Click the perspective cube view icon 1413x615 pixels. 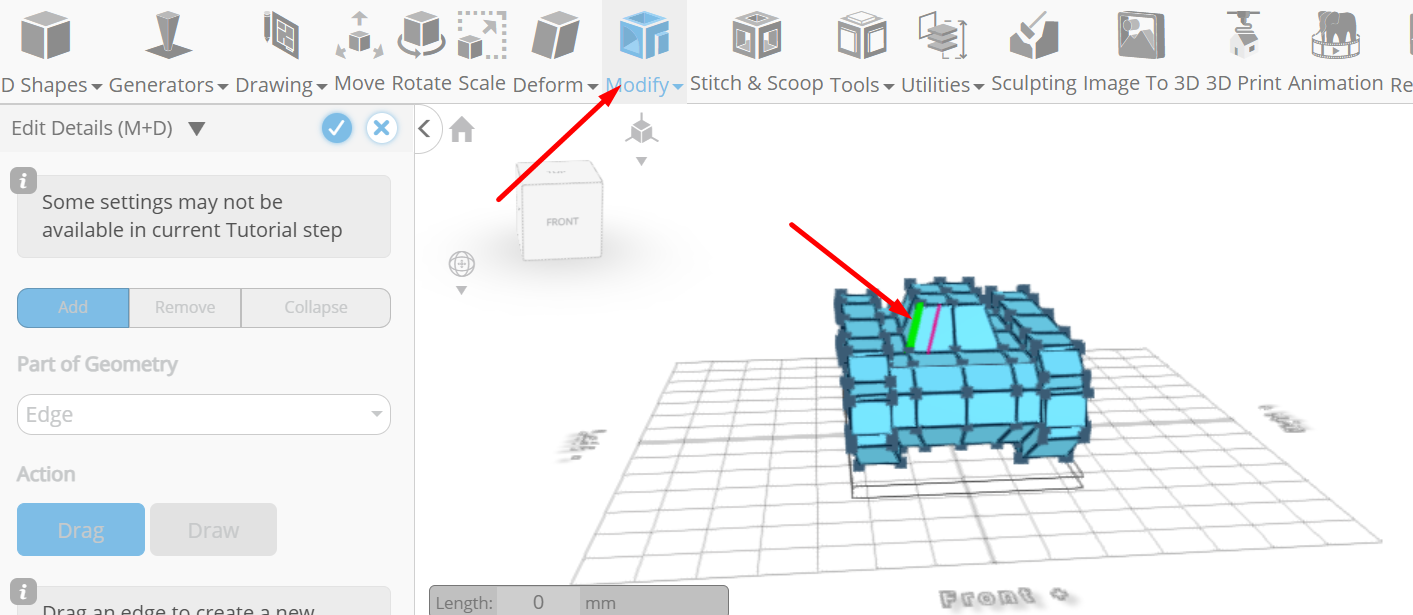[x=641, y=130]
